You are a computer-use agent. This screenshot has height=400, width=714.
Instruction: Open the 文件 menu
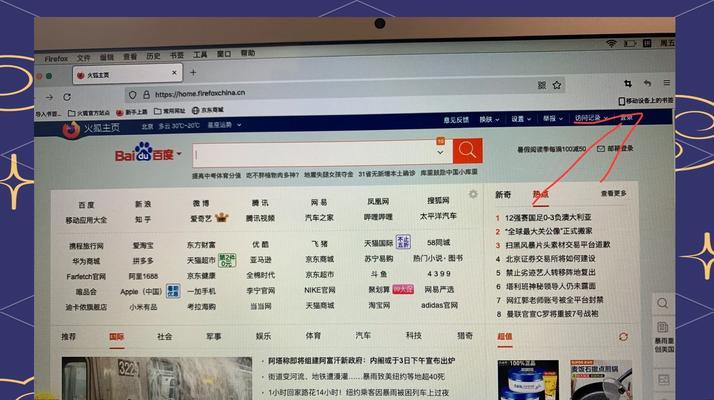pyautogui.click(x=83, y=58)
